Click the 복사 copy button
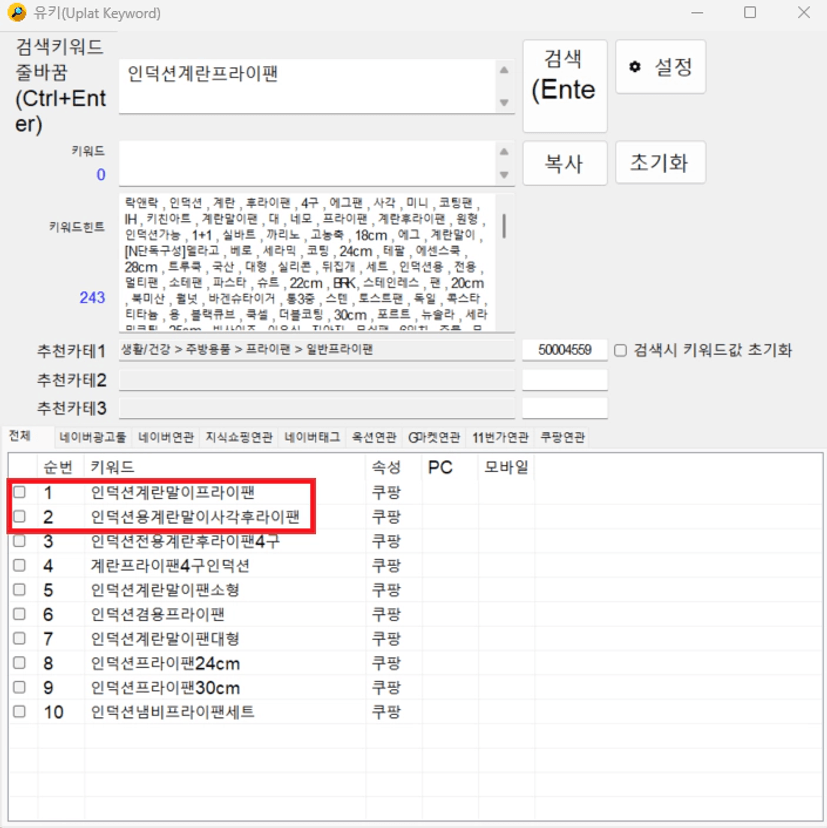 click(565, 163)
